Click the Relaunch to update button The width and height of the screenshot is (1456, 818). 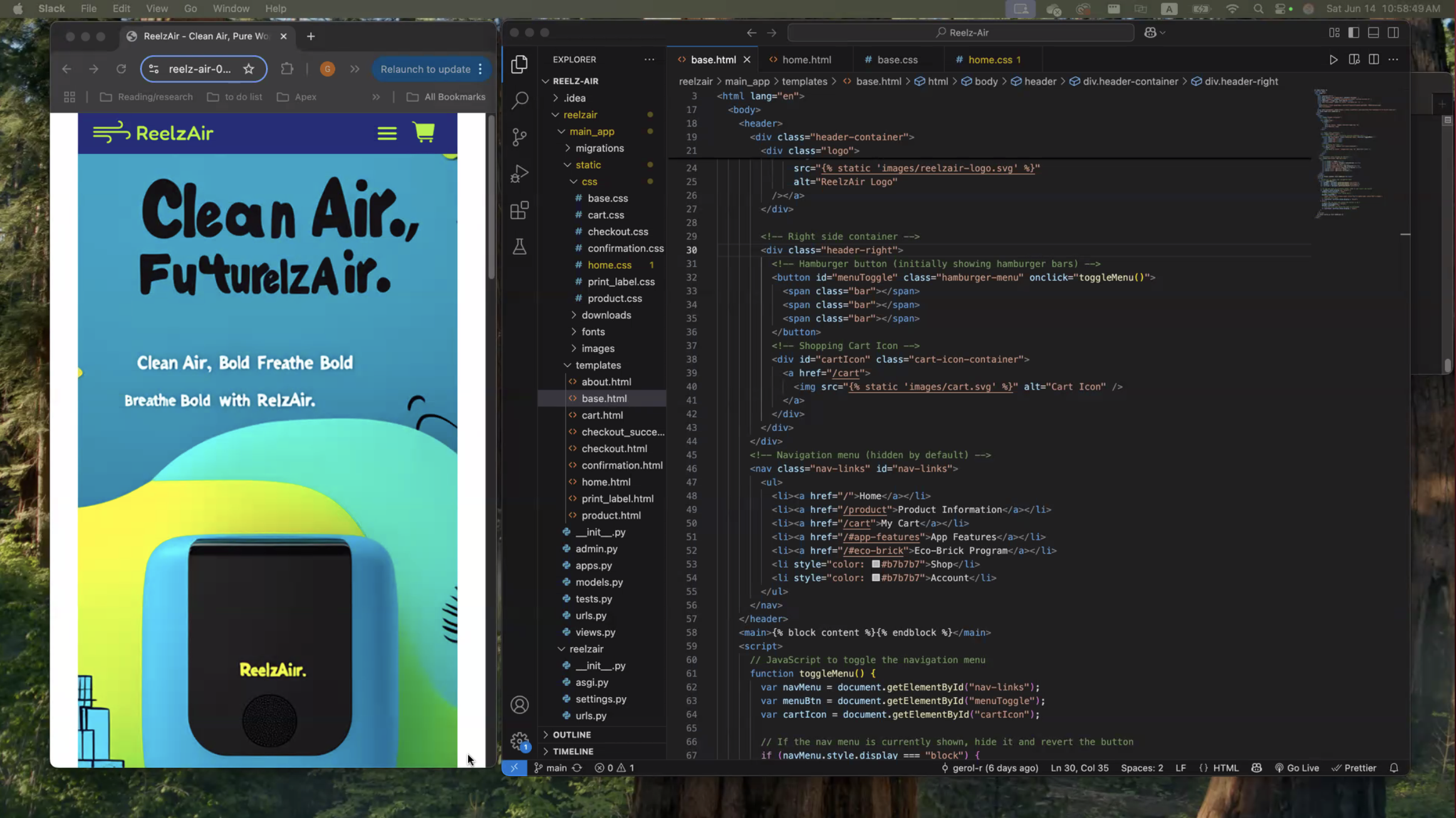pos(425,69)
